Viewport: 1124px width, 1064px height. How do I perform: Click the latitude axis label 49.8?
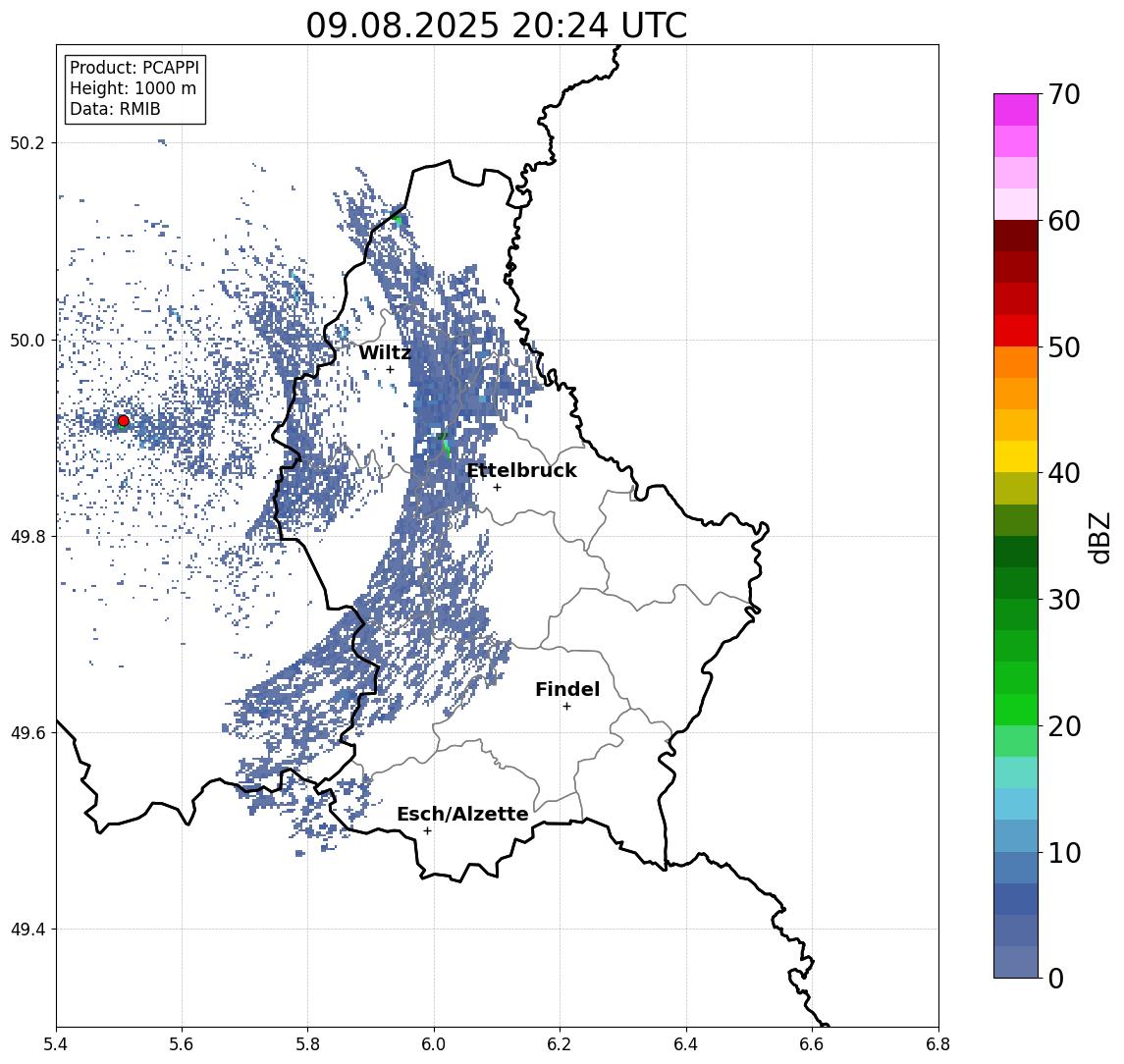tap(27, 536)
